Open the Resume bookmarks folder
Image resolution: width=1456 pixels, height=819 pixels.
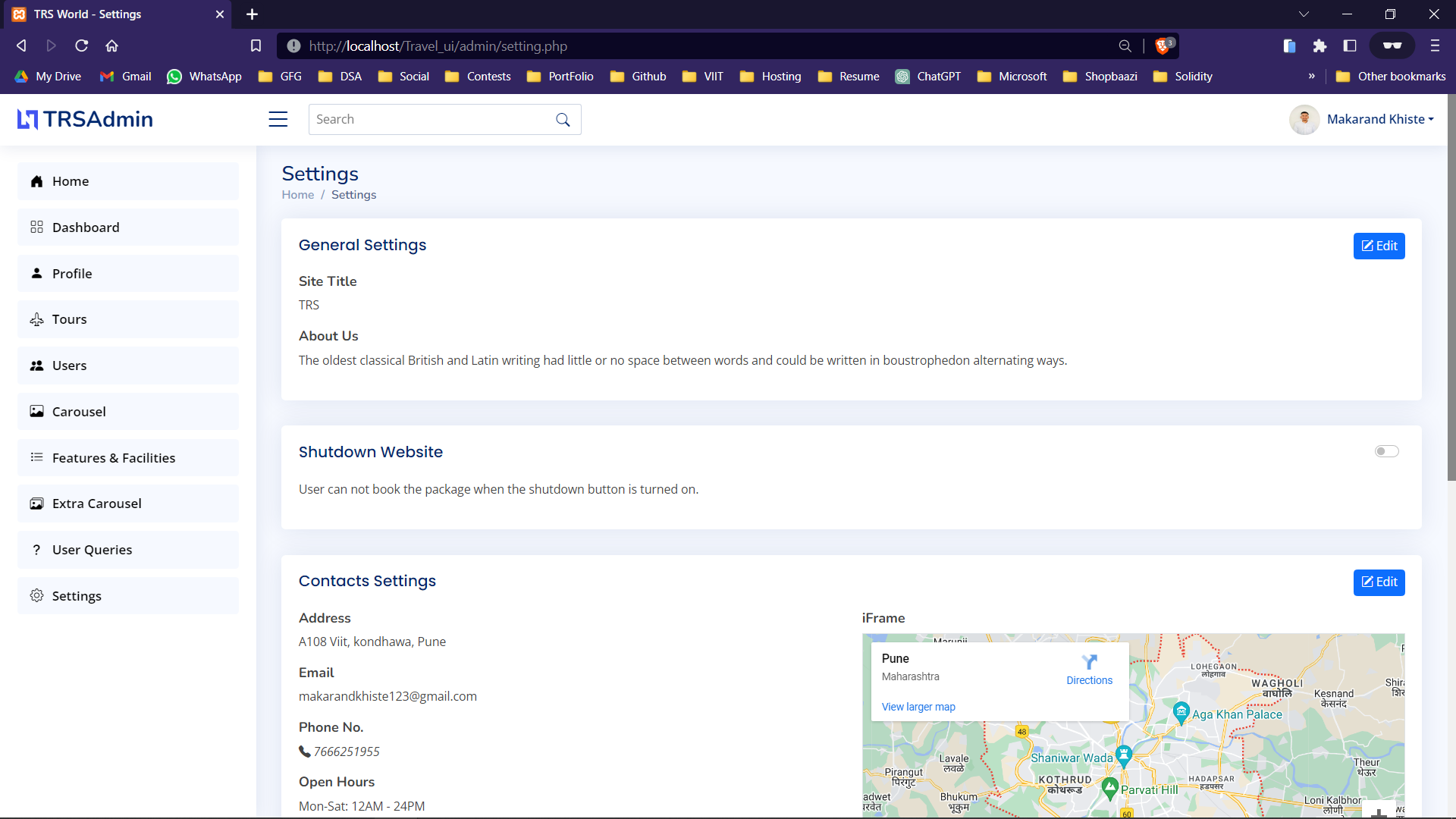point(849,77)
